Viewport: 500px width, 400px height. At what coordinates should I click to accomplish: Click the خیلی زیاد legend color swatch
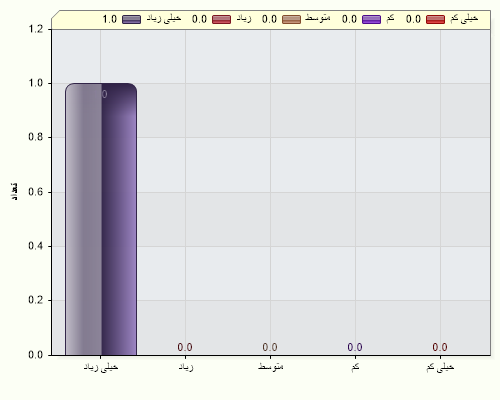click(x=131, y=19)
